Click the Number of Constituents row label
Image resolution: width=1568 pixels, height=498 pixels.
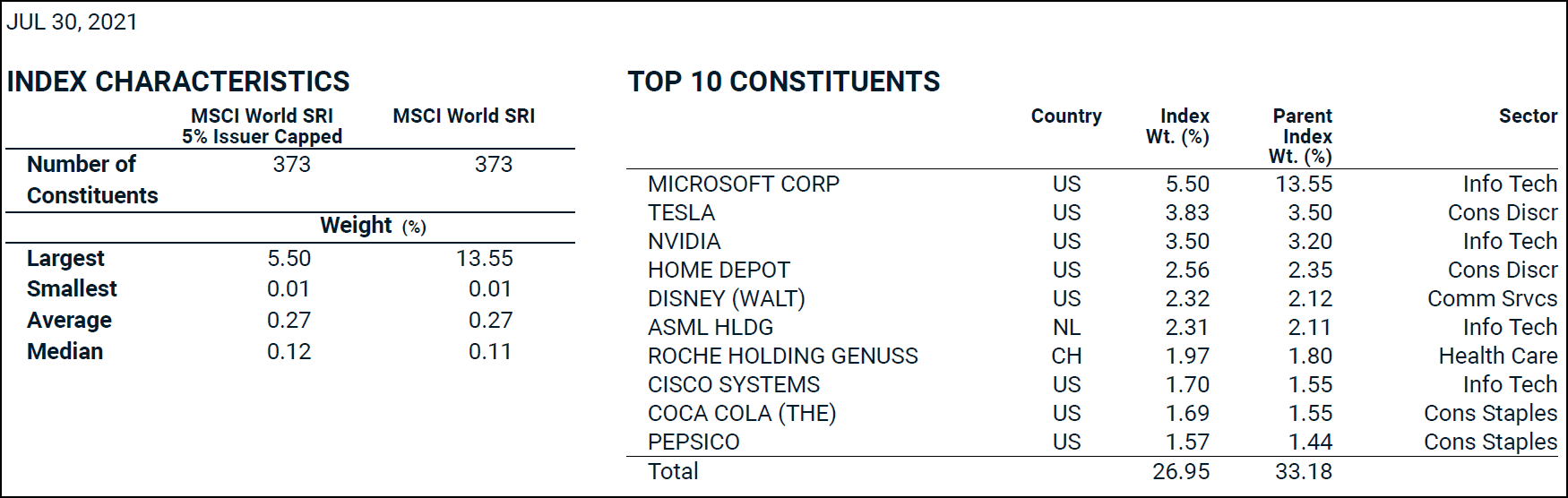tap(92, 180)
